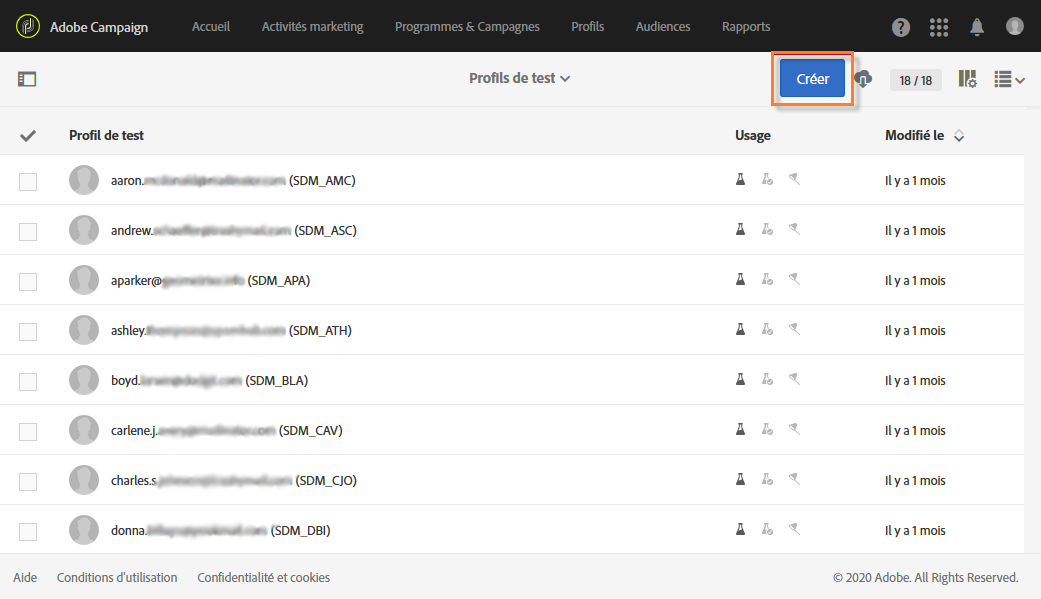
Task: Click the avatar of the donna profile
Action: 84,530
